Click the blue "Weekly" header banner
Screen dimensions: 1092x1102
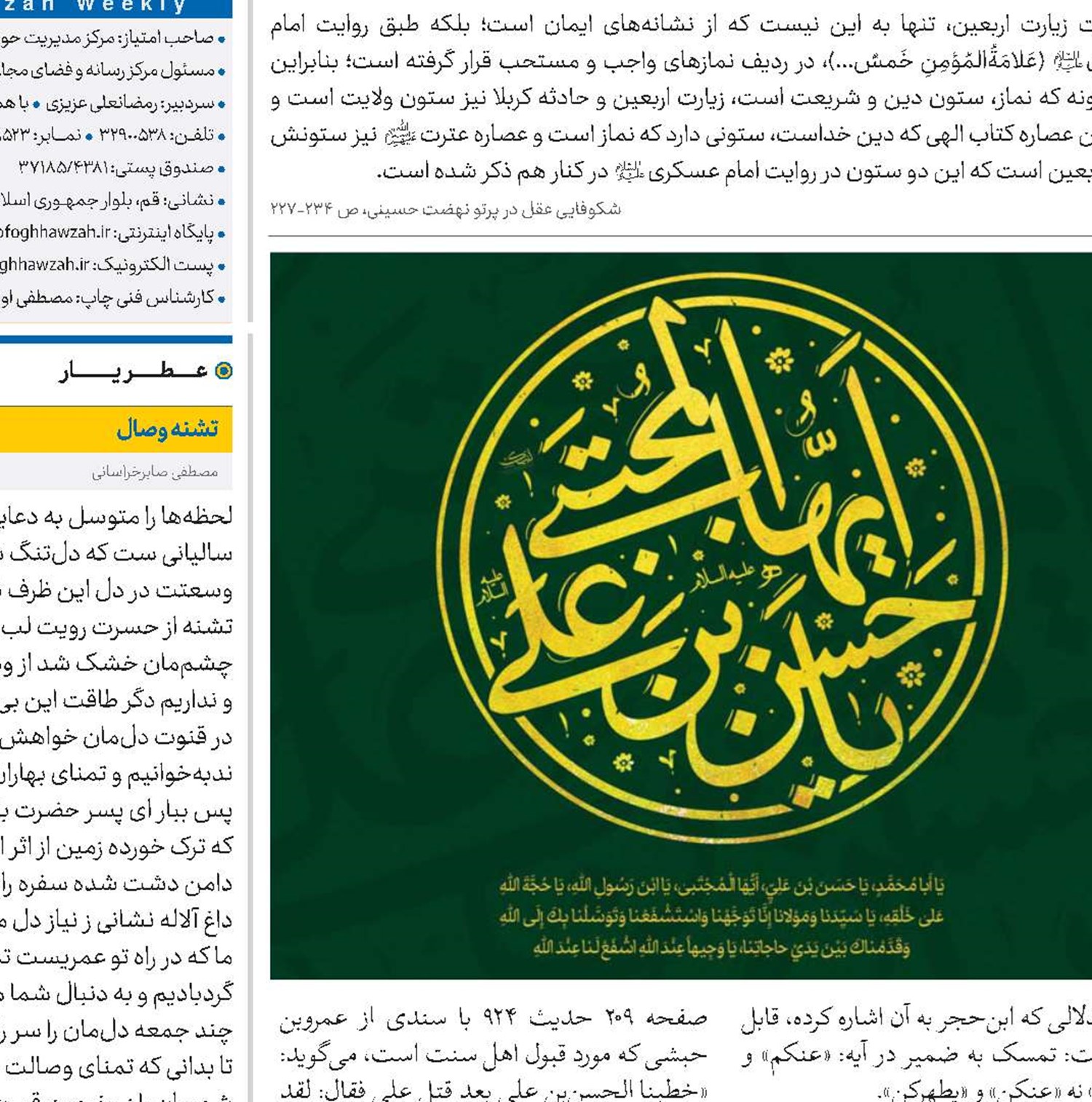[116, 7]
